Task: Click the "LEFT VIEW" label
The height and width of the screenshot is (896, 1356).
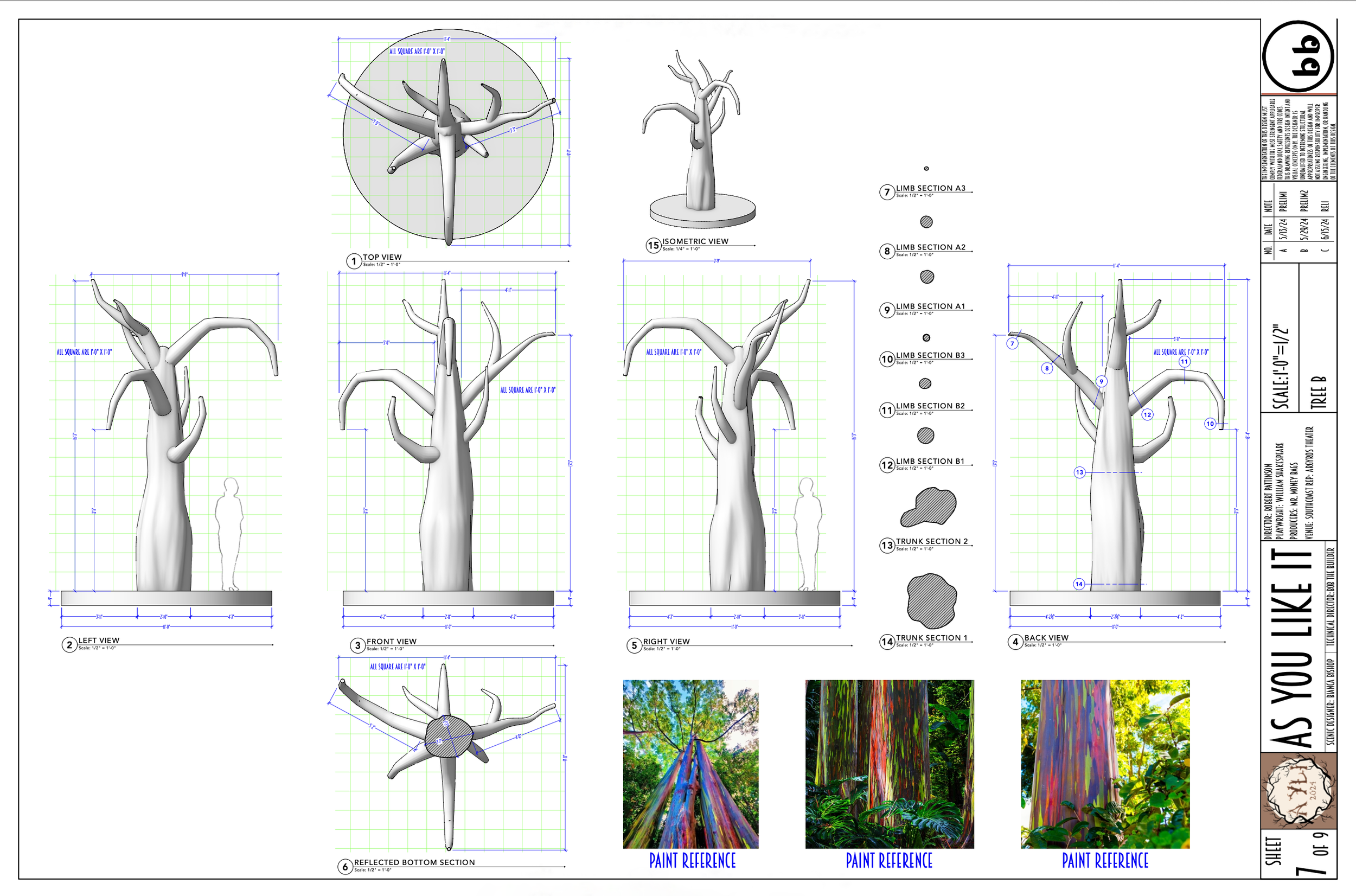Action: click(x=99, y=641)
